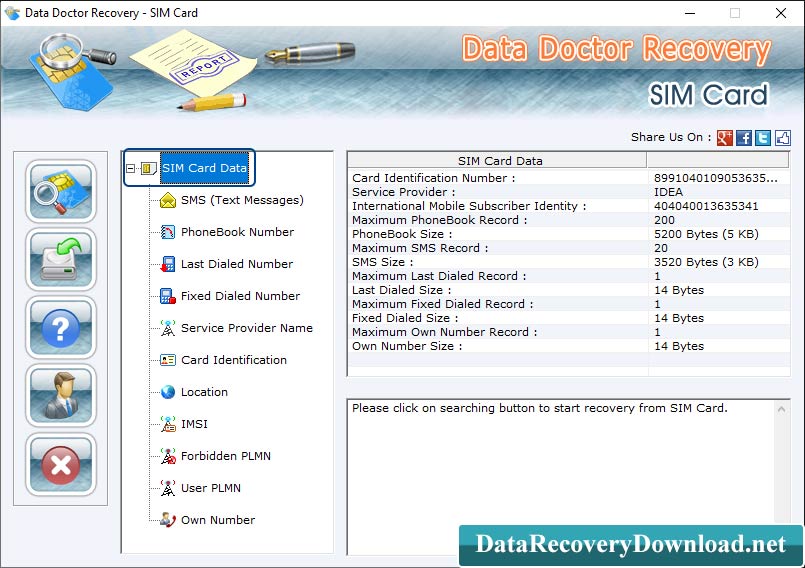Click the Service Provider Name tower icon
Image resolution: width=805 pixels, height=568 pixels.
pyautogui.click(x=168, y=328)
